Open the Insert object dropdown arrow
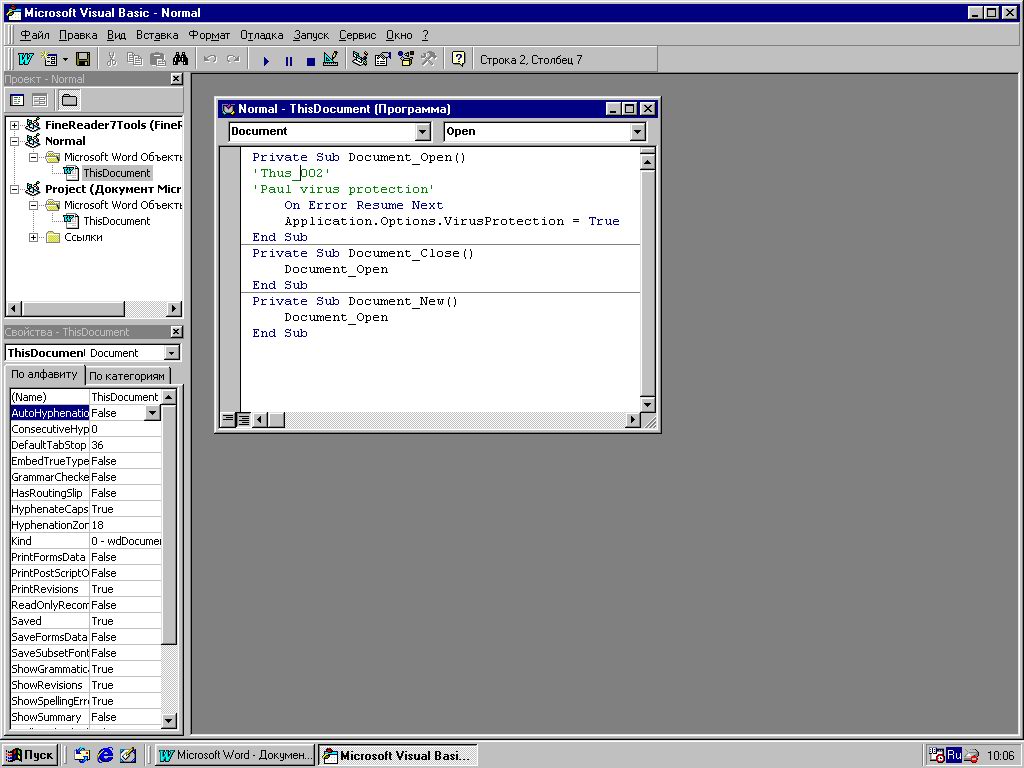This screenshot has height=768, width=1024. click(x=65, y=59)
